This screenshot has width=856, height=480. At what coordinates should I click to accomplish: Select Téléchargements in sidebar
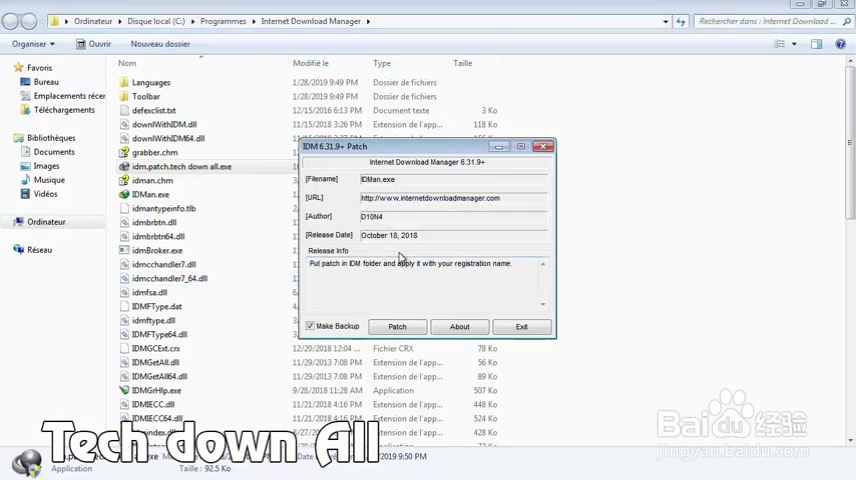pyautogui.click(x=64, y=110)
